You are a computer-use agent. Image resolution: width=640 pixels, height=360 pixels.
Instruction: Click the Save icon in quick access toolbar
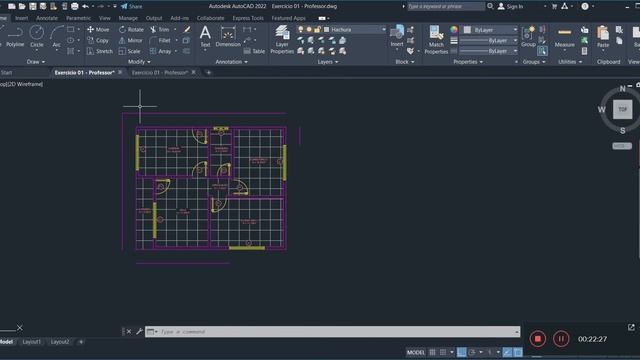32,6
